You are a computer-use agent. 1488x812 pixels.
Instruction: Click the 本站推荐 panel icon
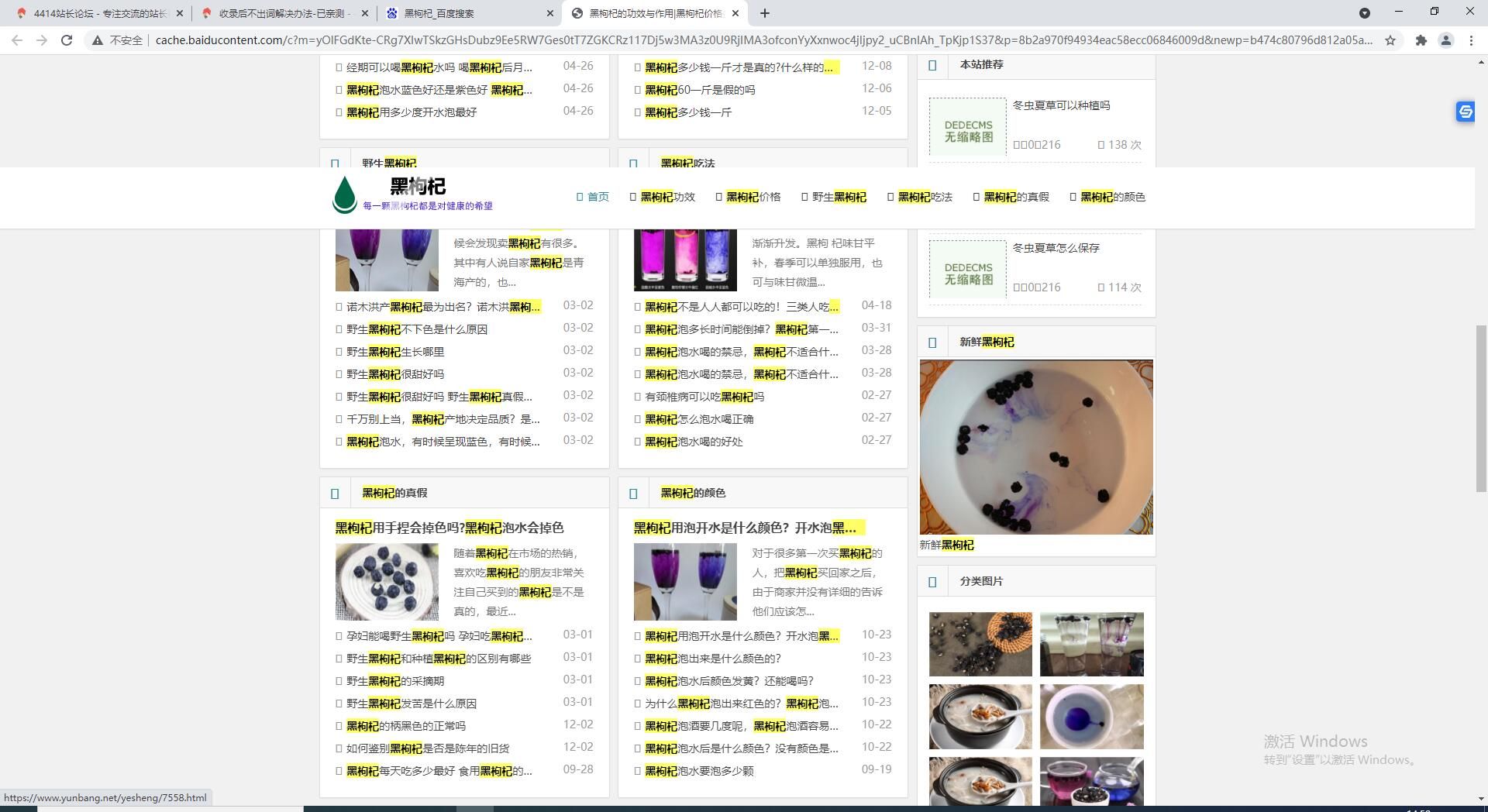pos(932,65)
